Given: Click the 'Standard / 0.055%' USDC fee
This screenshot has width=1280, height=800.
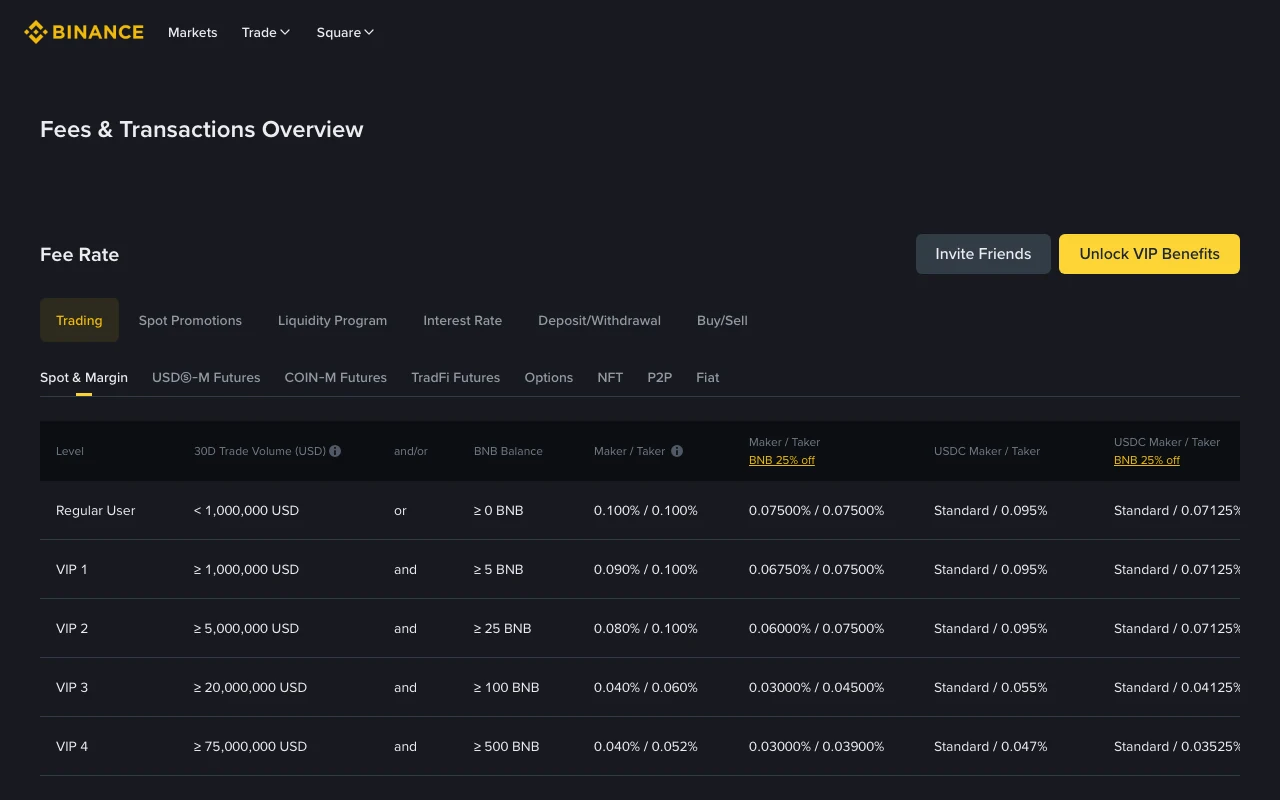Looking at the screenshot, I should (x=991, y=687).
